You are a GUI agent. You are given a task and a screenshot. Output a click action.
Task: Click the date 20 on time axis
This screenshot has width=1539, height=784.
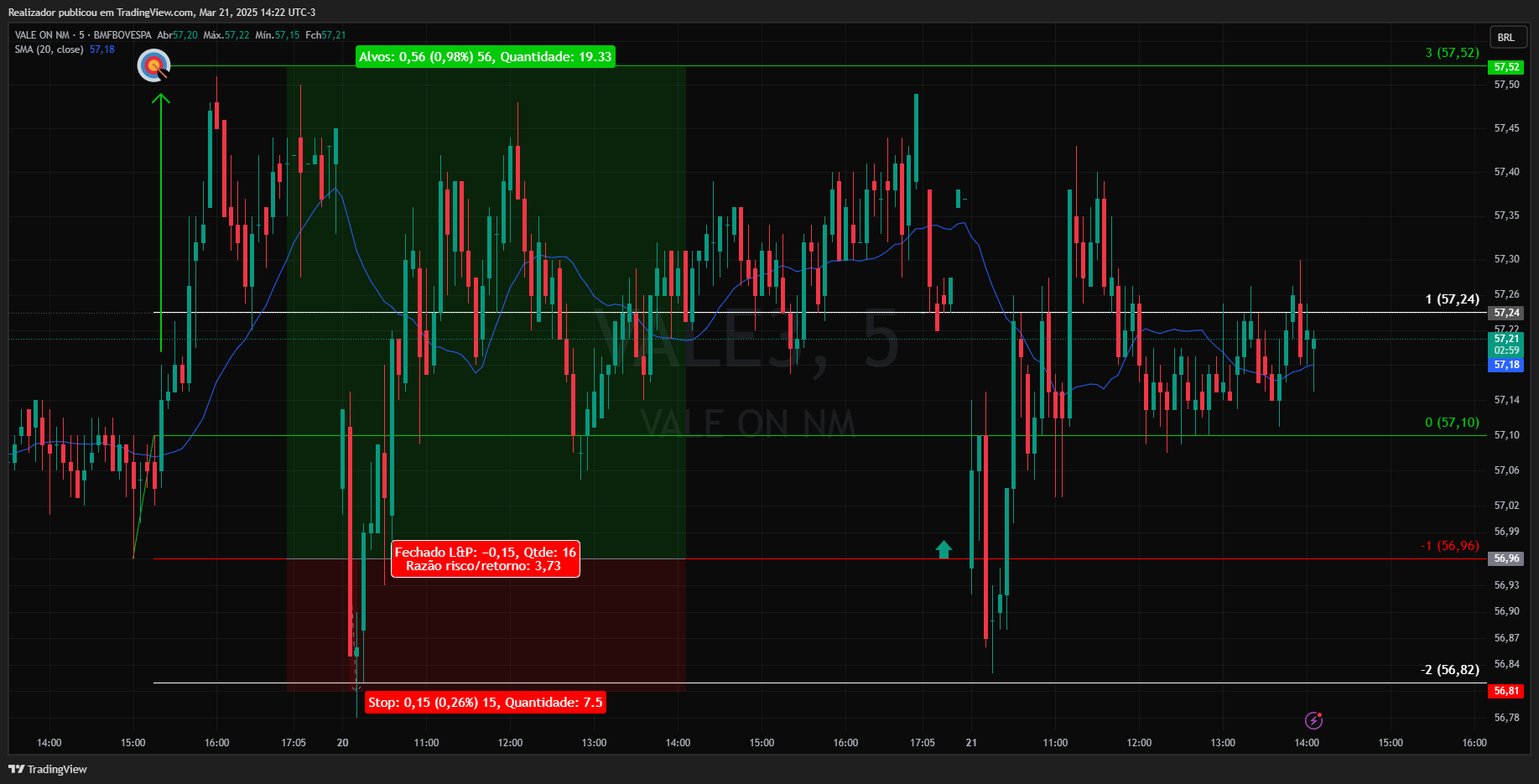click(342, 743)
